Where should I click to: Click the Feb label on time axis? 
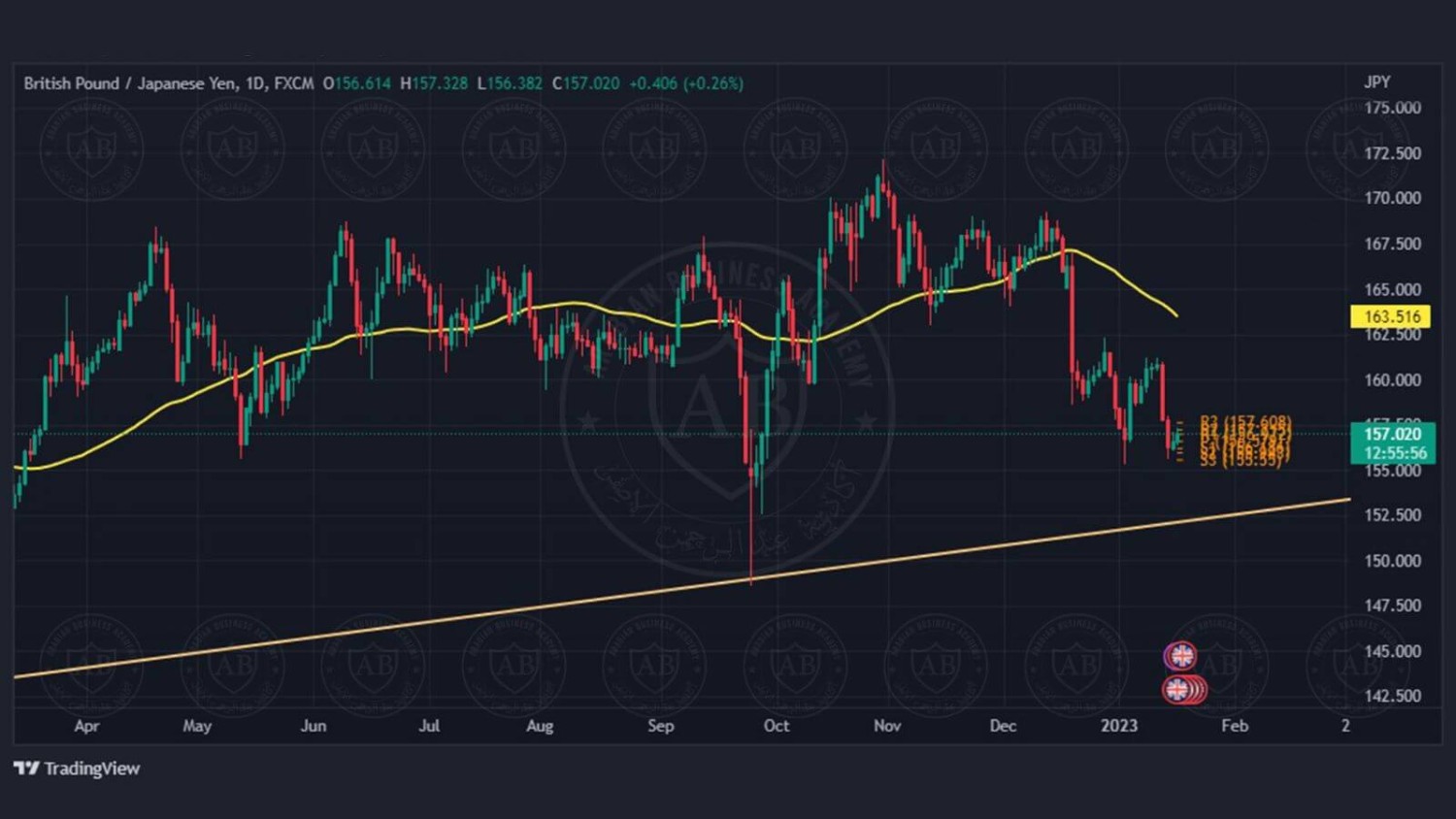[x=1234, y=726]
